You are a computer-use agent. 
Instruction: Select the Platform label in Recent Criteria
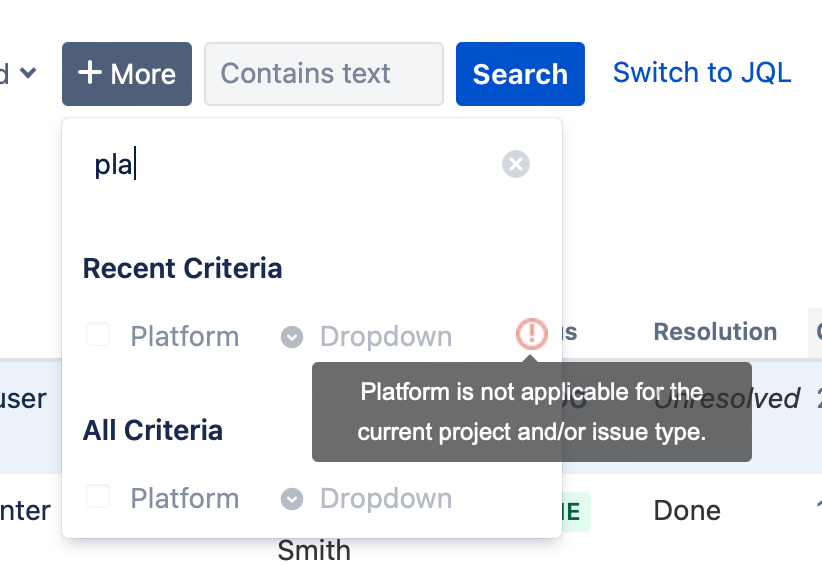click(x=185, y=336)
